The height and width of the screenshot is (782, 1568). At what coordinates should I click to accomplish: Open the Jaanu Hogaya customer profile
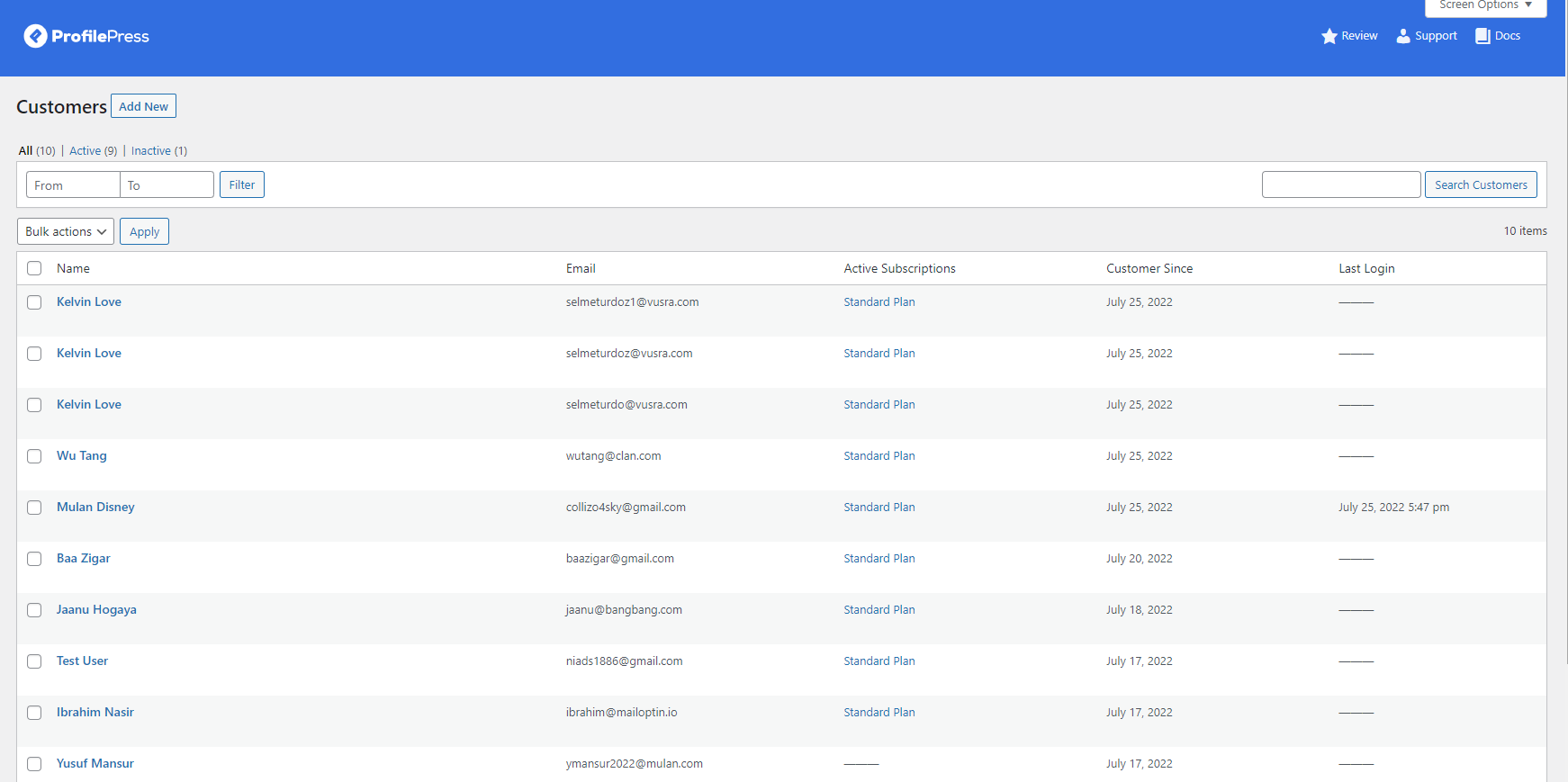click(96, 609)
